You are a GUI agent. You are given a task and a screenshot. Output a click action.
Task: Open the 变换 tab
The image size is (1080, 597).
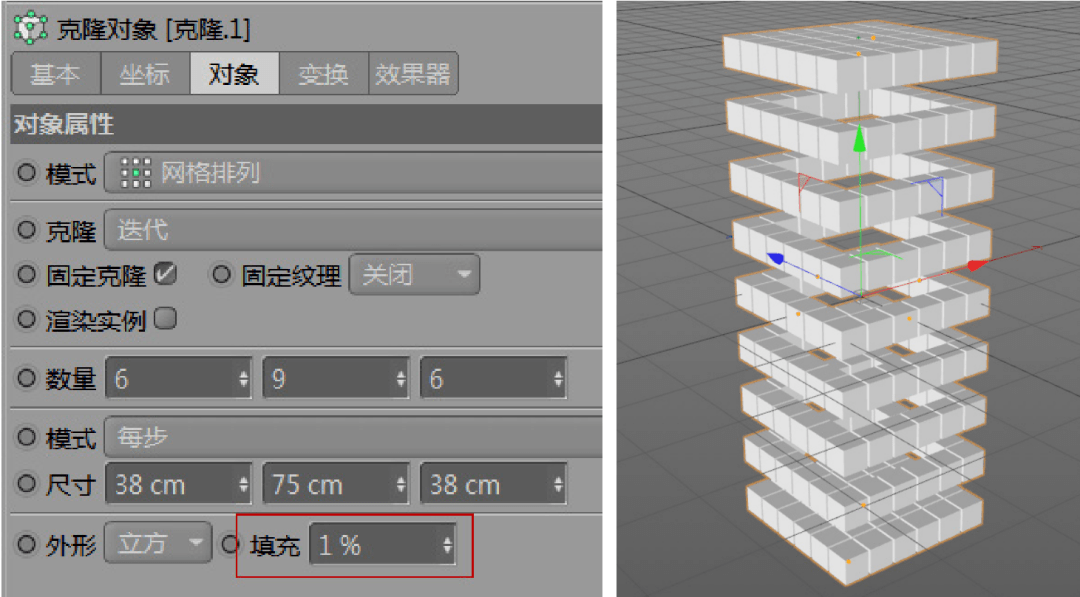coord(324,74)
